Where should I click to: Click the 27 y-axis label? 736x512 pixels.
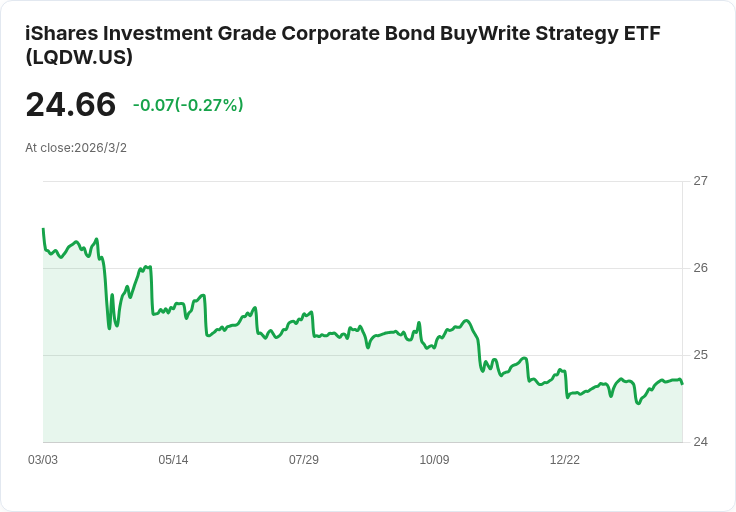700,181
